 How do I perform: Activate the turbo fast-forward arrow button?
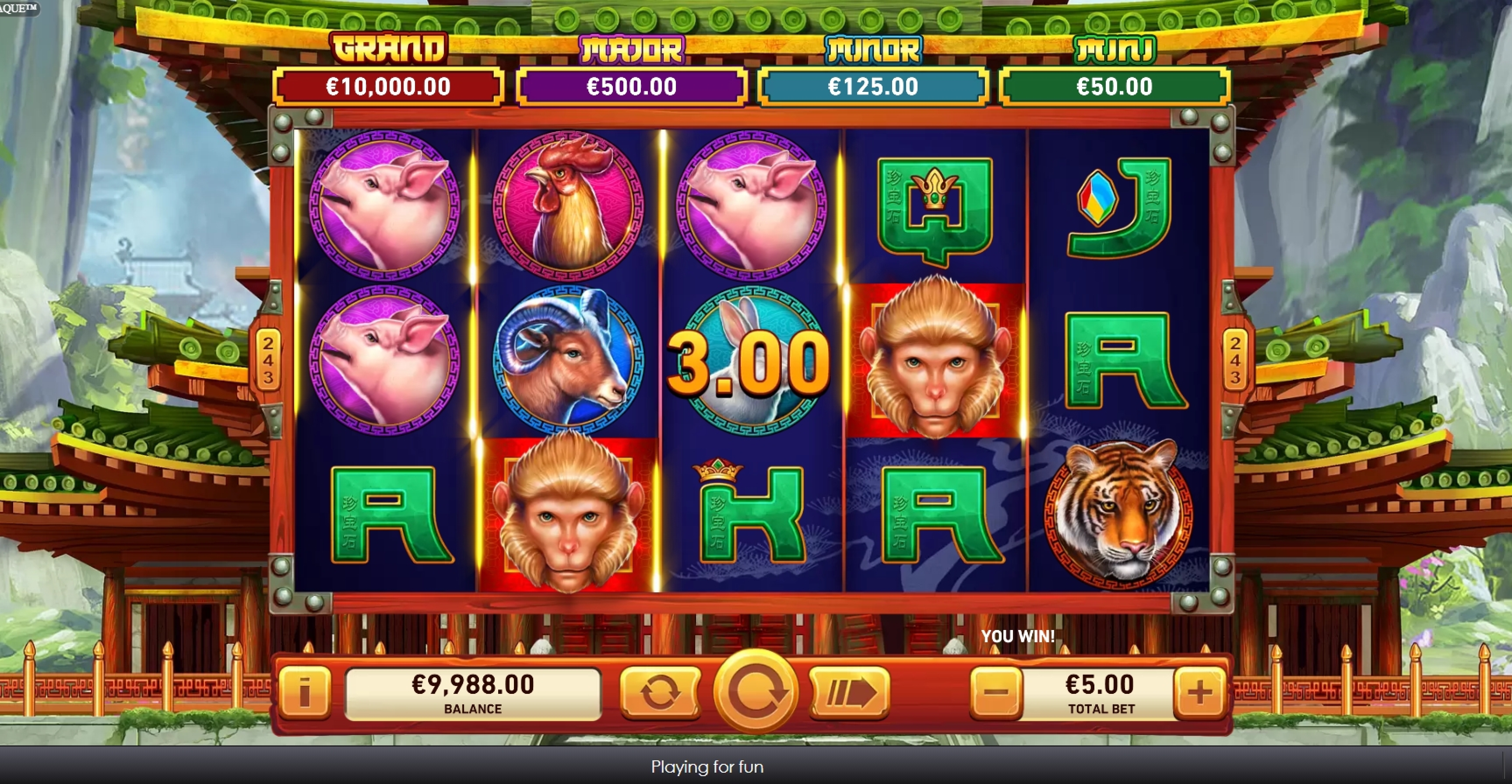[x=849, y=693]
